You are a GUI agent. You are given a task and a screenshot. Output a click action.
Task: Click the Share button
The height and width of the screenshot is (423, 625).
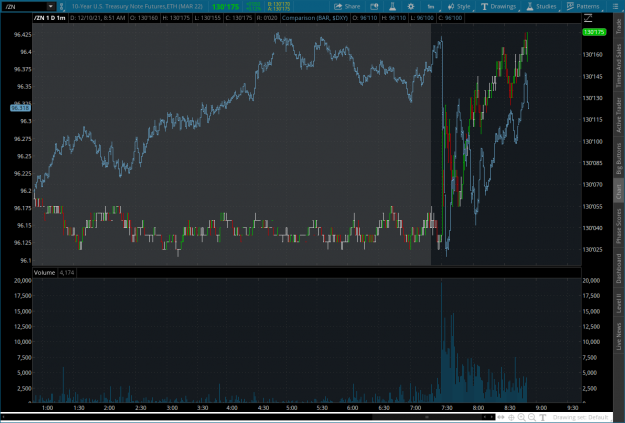click(x=347, y=6)
